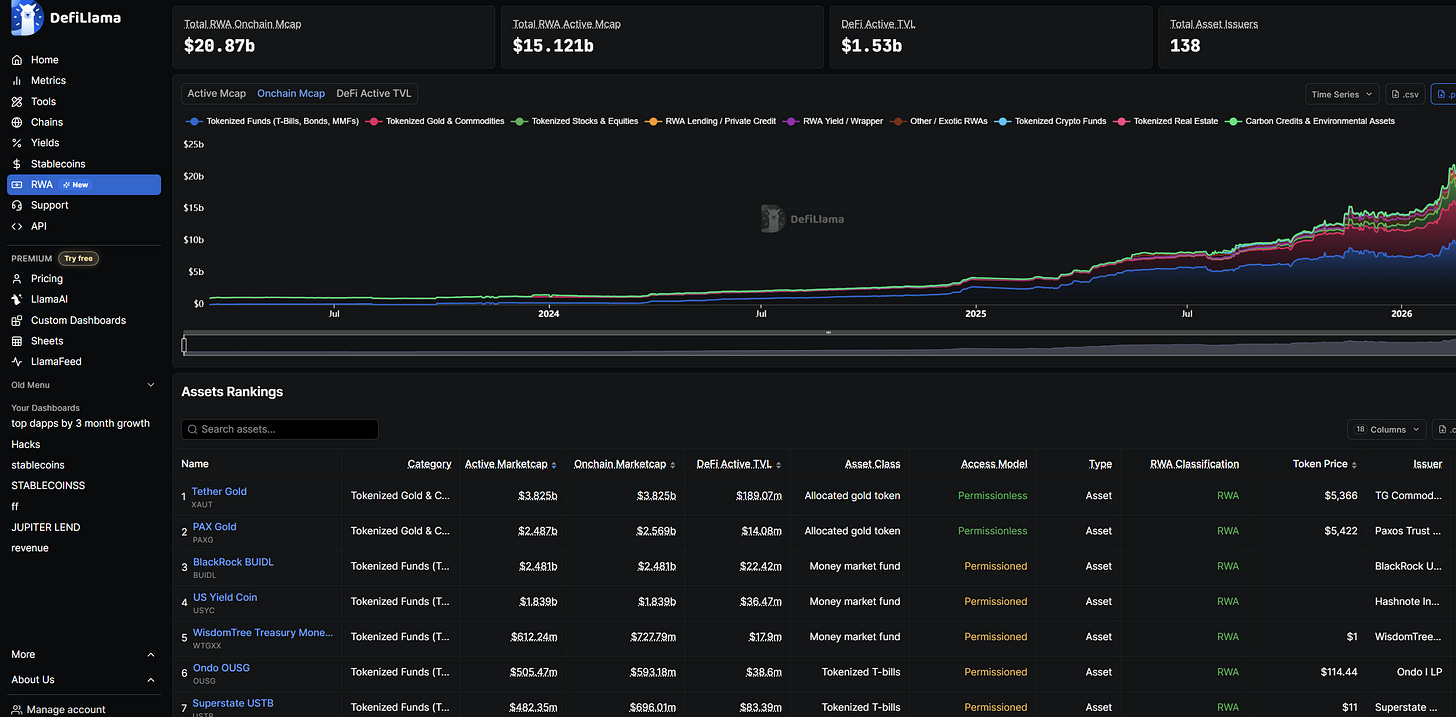Sort table by Token Price arrows
1456x717 pixels.
pyautogui.click(x=1356, y=465)
